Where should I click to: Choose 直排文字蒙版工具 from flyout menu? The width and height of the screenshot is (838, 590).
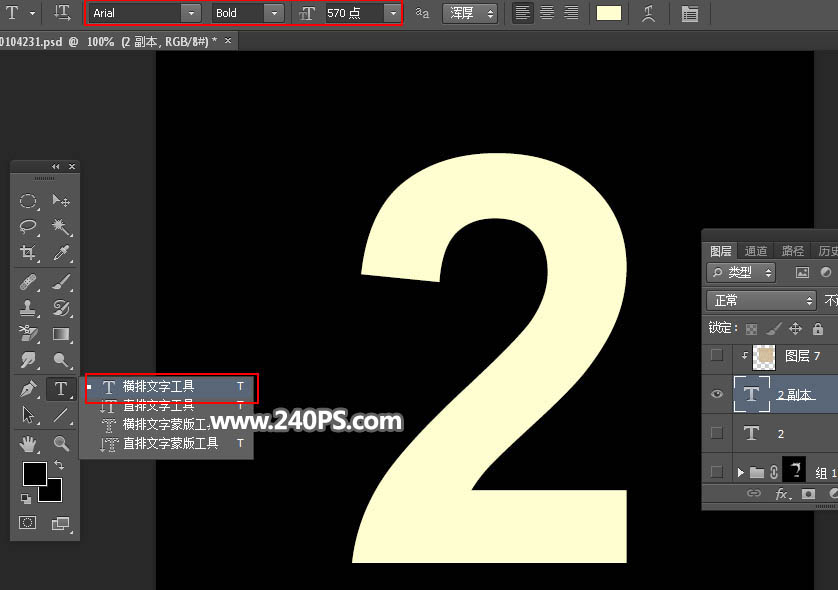(x=170, y=443)
